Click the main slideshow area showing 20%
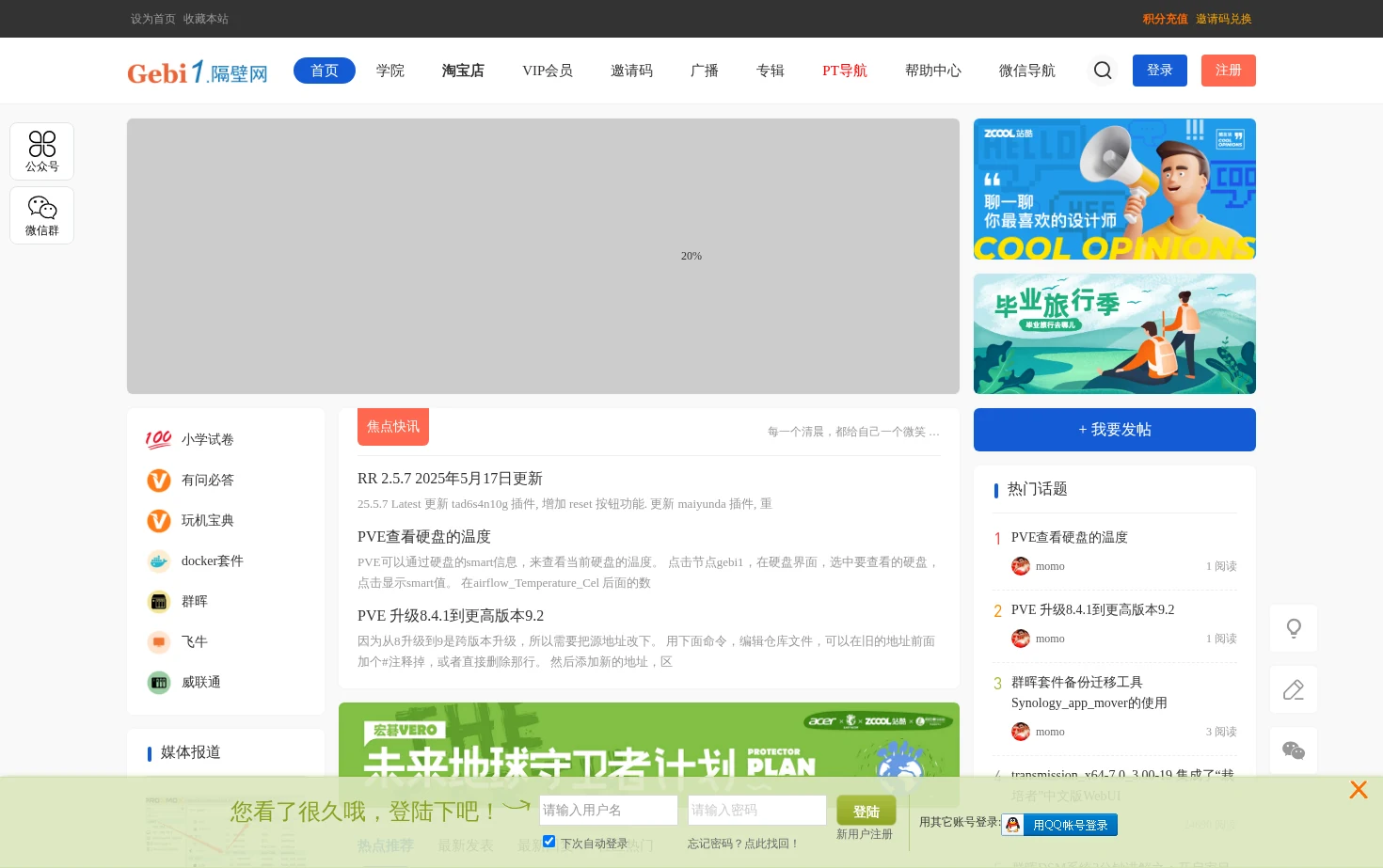The image size is (1383, 868). tap(543, 256)
